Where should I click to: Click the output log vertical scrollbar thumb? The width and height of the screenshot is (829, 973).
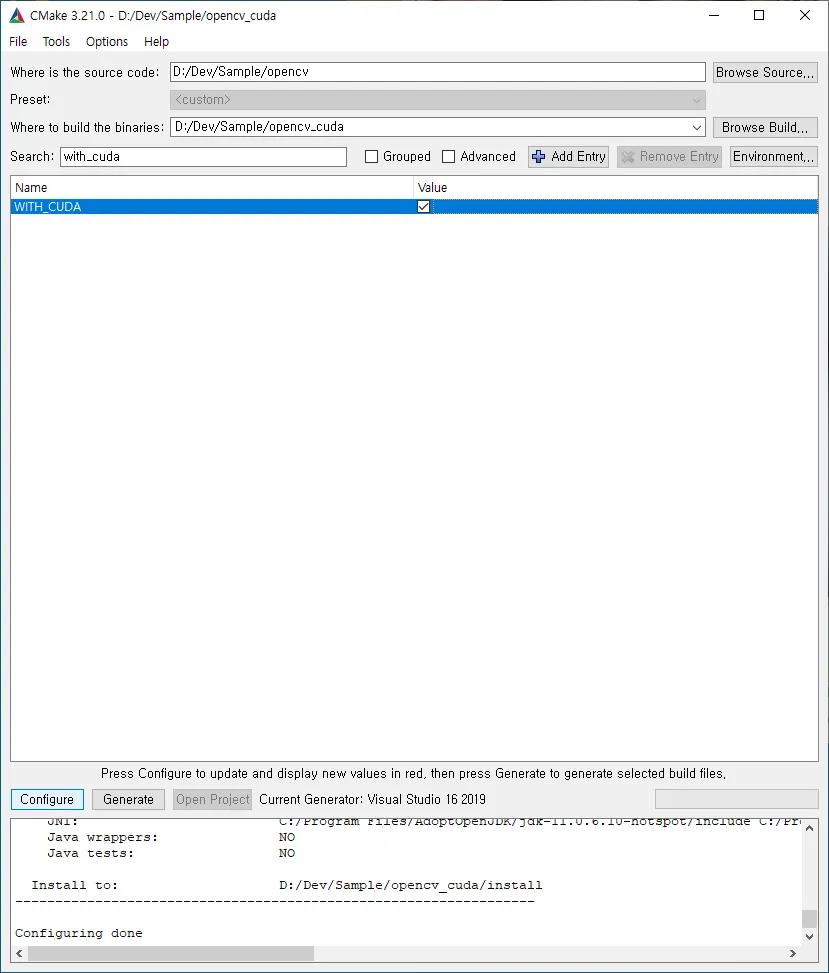tap(809, 919)
